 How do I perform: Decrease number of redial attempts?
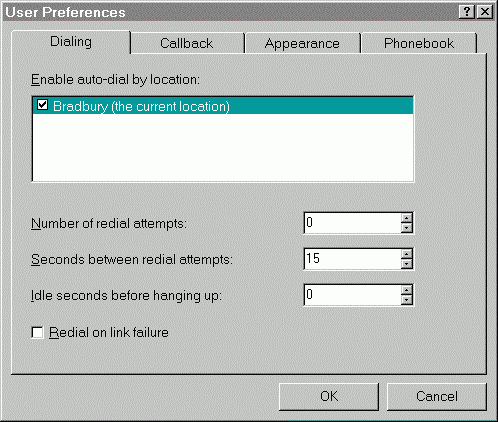click(406, 228)
